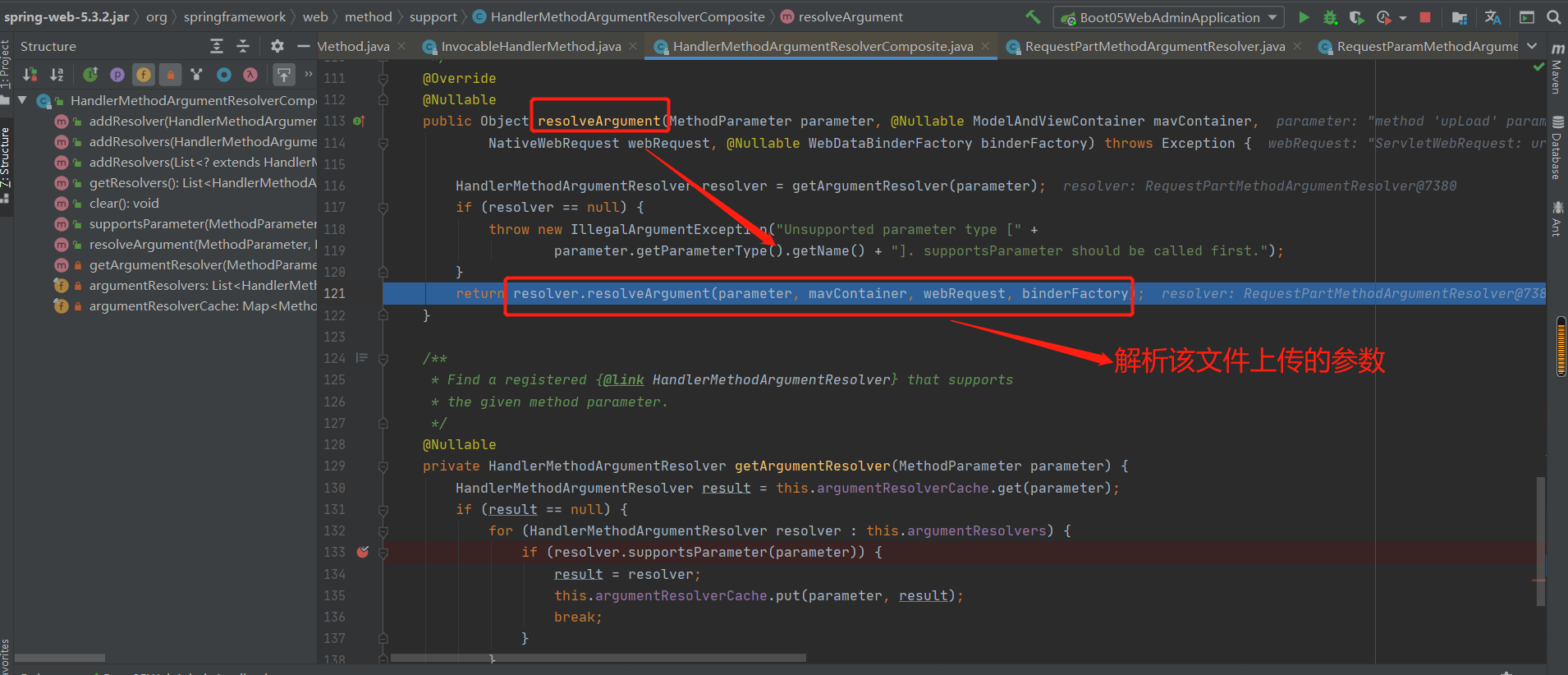Toggle show anonymous classes circle icon

click(223, 75)
